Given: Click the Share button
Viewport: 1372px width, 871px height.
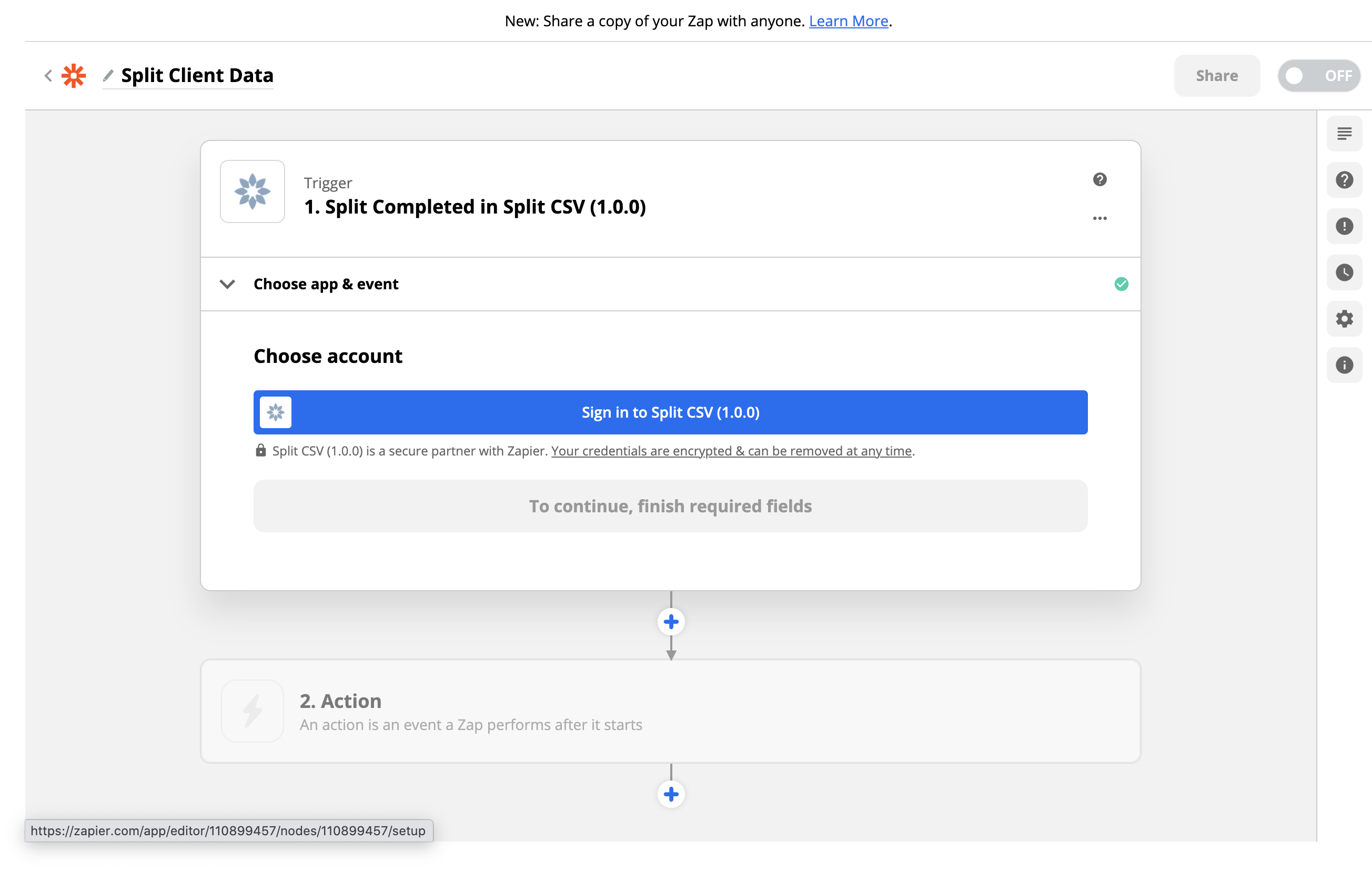Looking at the screenshot, I should pos(1216,75).
